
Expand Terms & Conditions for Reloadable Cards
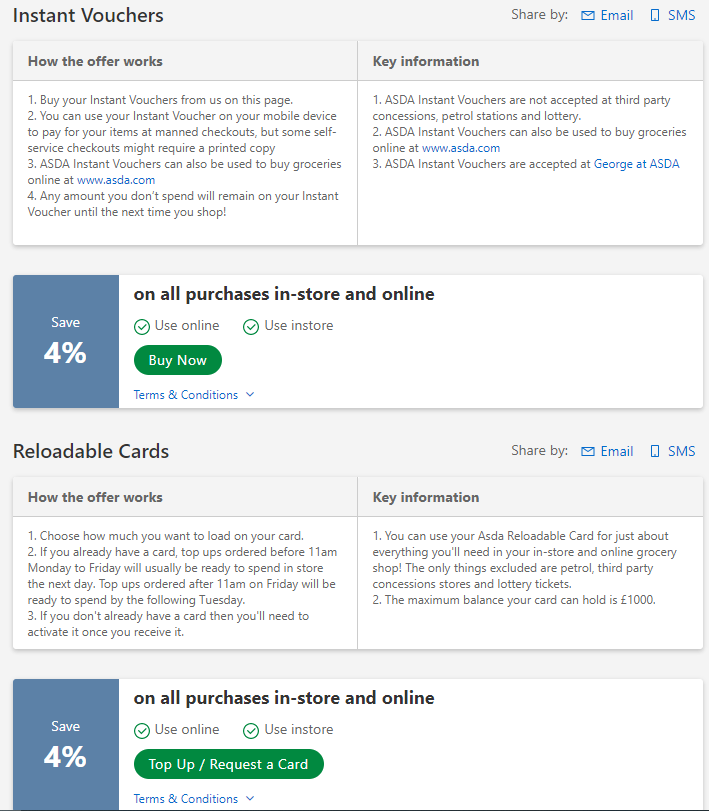pyautogui.click(x=194, y=799)
